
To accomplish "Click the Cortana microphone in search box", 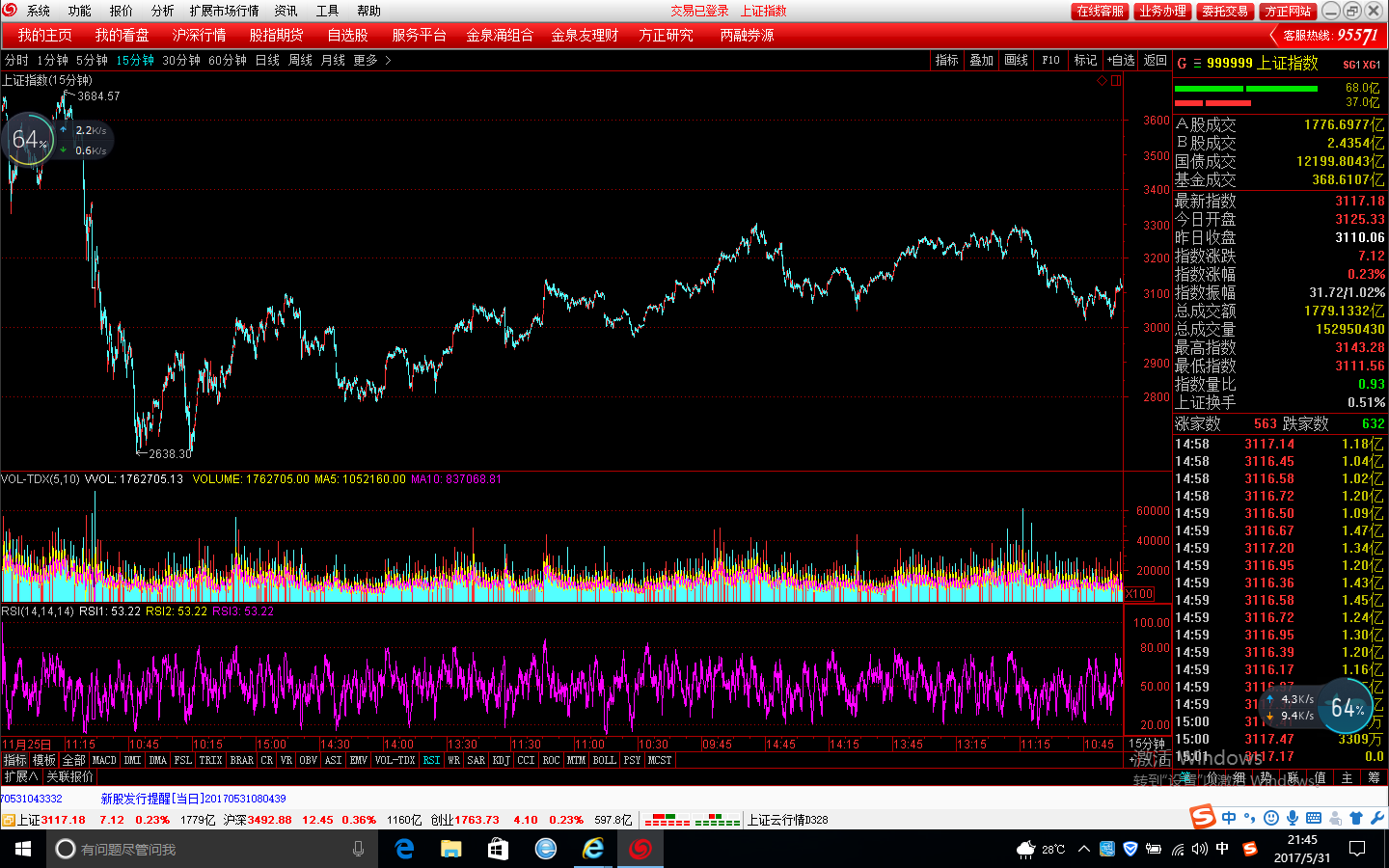I will click(358, 849).
